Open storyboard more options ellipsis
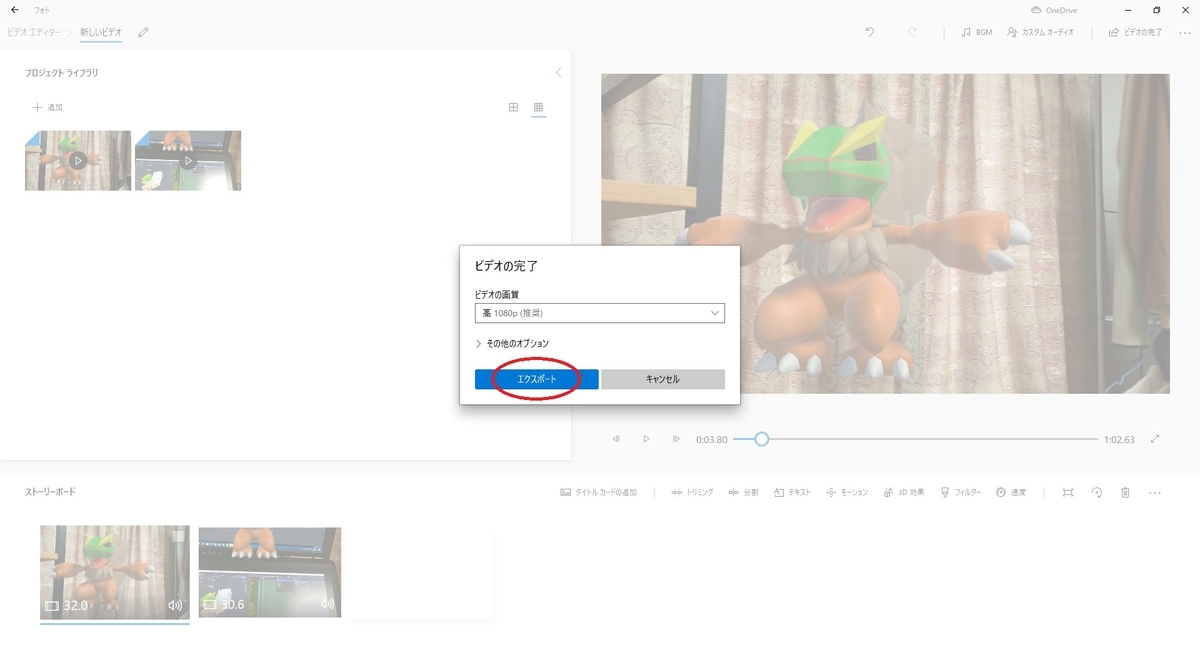Viewport: 1200px width, 650px height. coord(1155,492)
